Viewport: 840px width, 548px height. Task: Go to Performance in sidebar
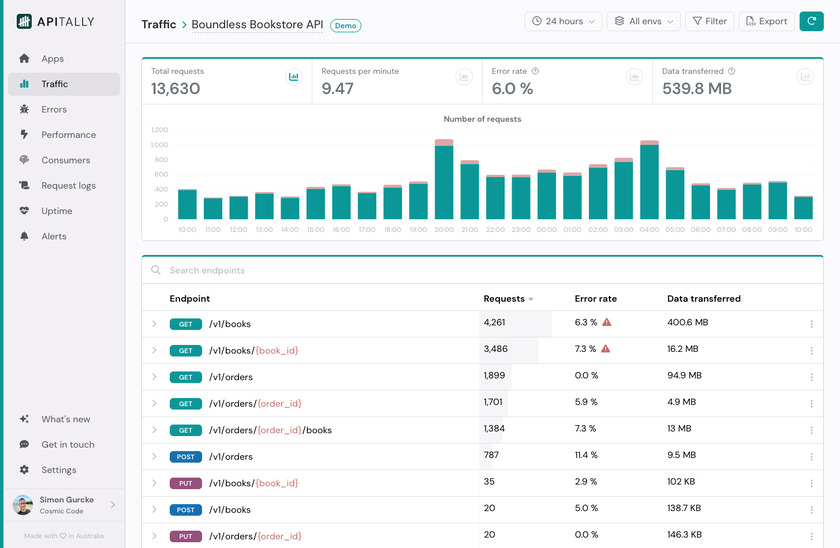click(68, 135)
